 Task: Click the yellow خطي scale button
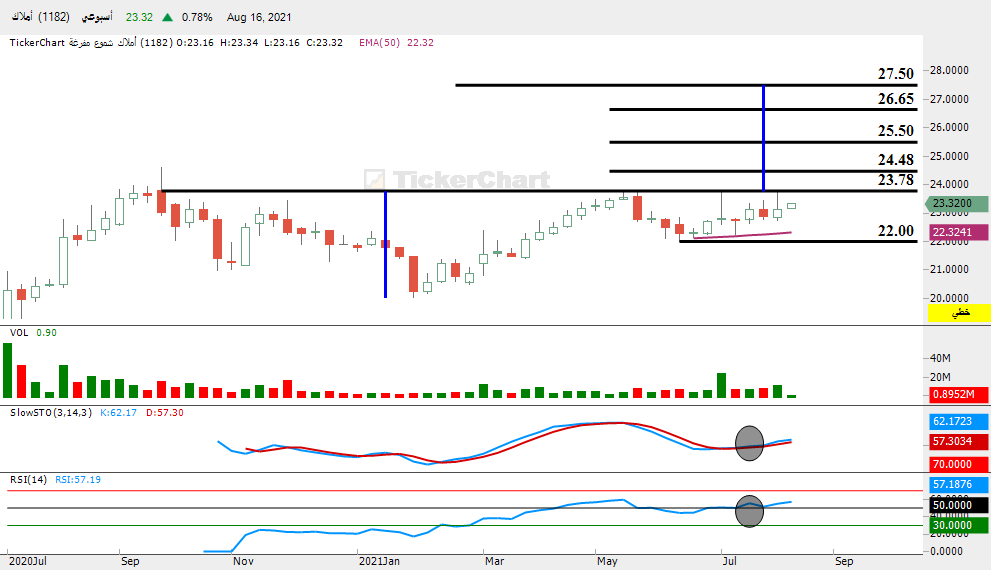[958, 313]
